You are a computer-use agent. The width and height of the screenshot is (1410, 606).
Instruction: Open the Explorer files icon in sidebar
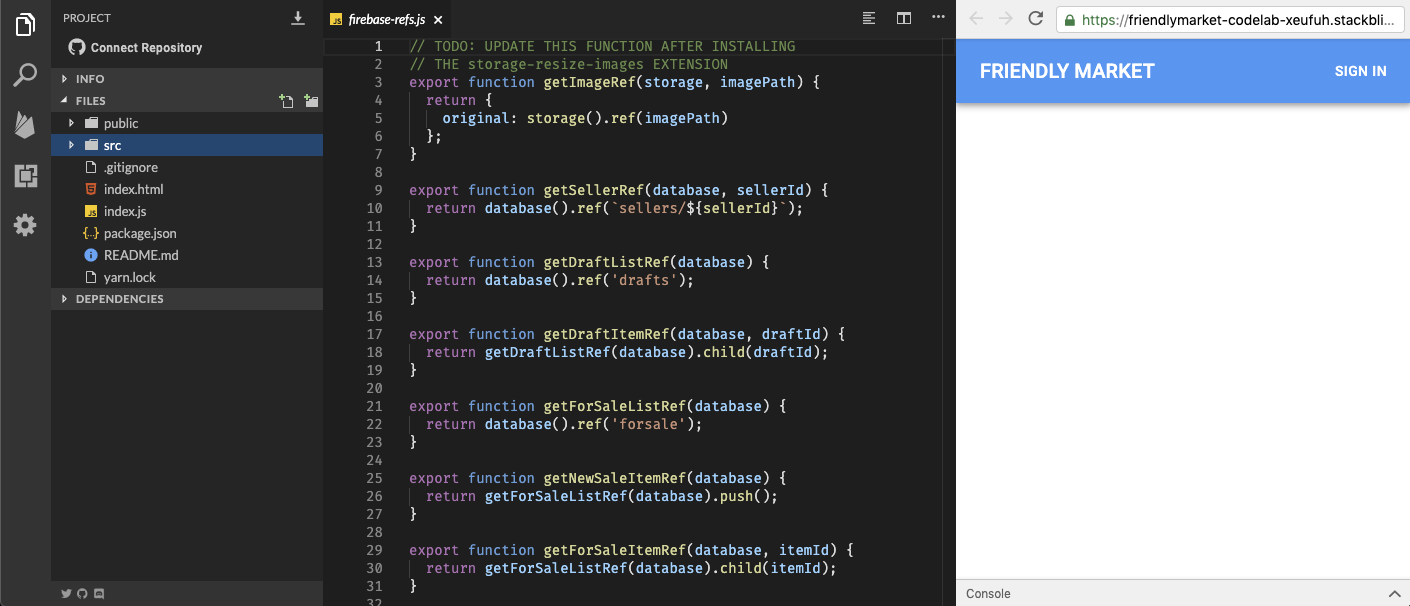[25, 25]
